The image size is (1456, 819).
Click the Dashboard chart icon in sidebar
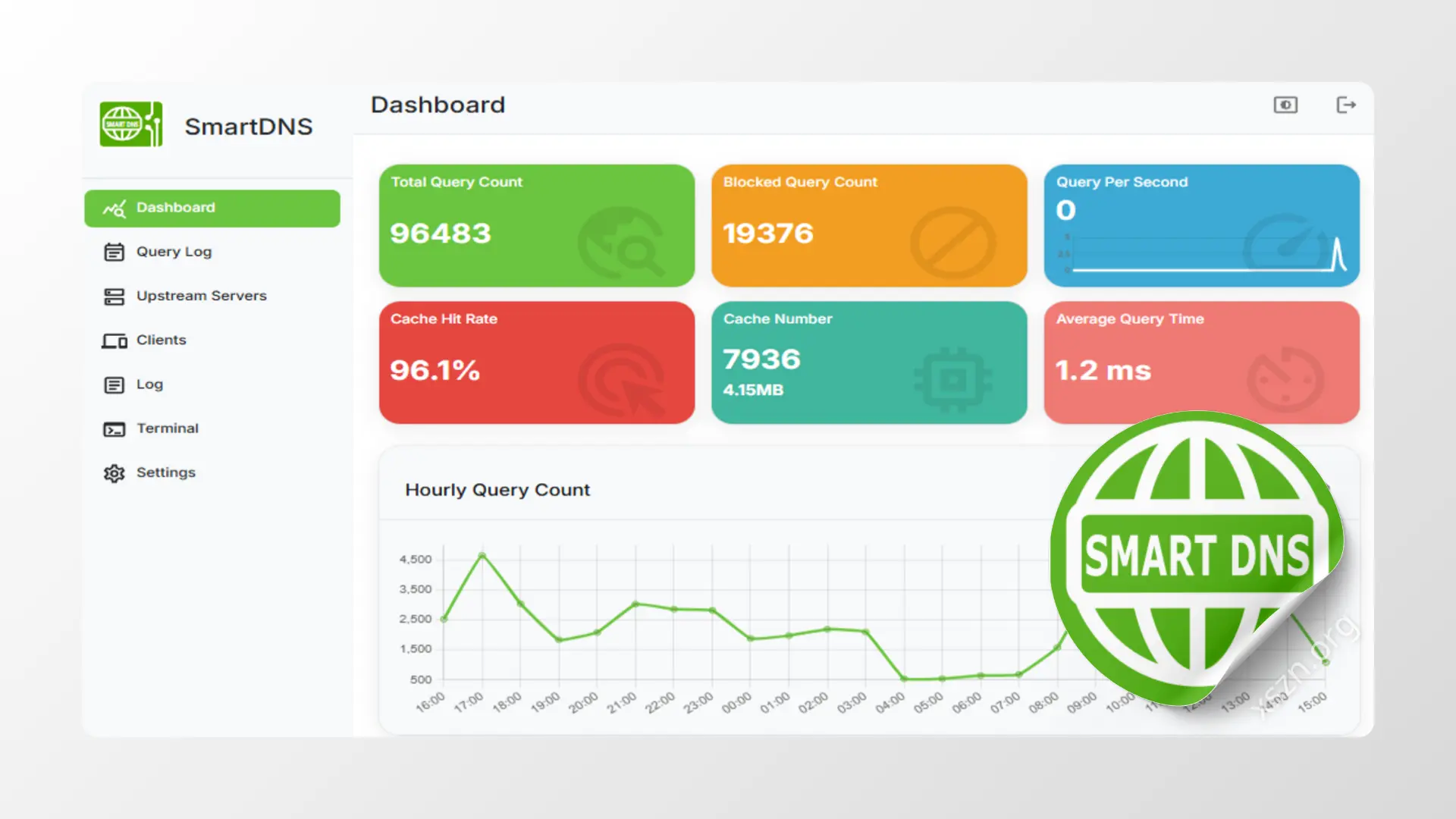coord(114,209)
